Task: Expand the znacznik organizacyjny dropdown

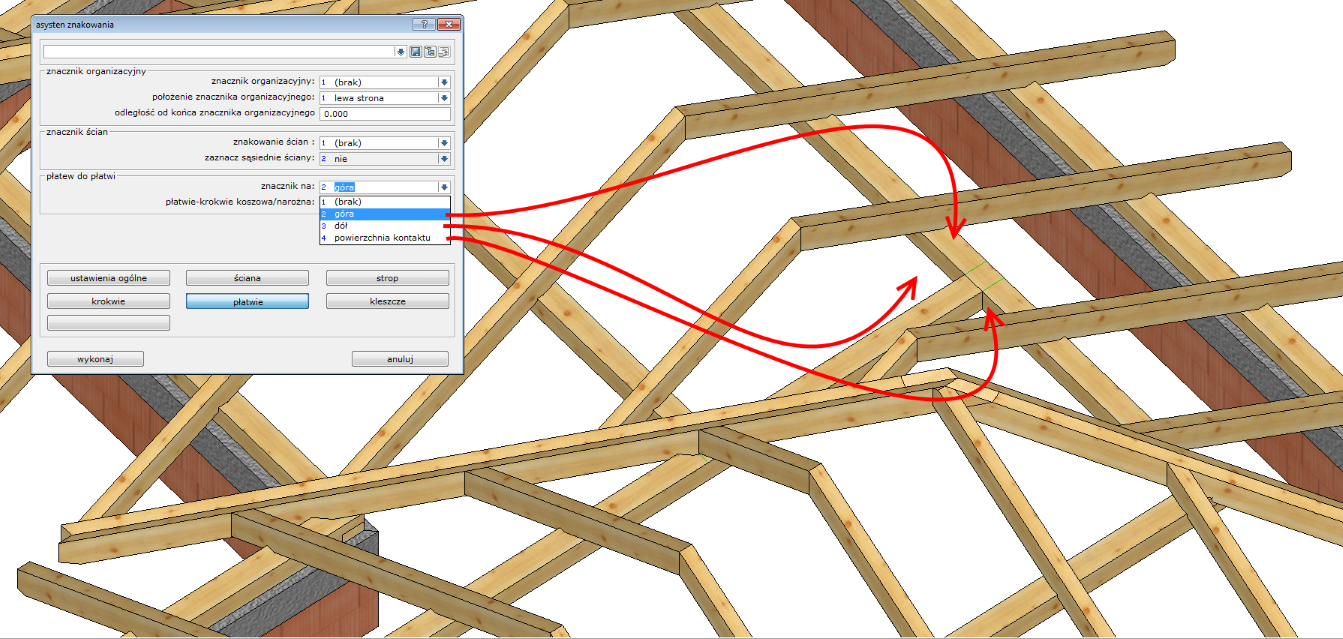Action: (444, 82)
